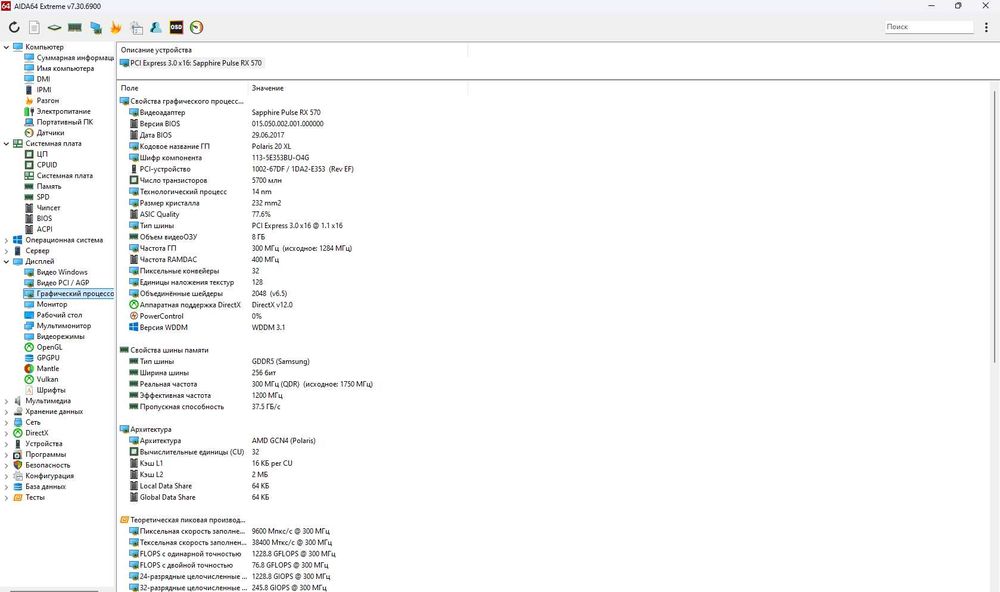This screenshot has height=592, width=1000.
Task: Click the calendar-window toolbar icon
Action: [x=136, y=27]
